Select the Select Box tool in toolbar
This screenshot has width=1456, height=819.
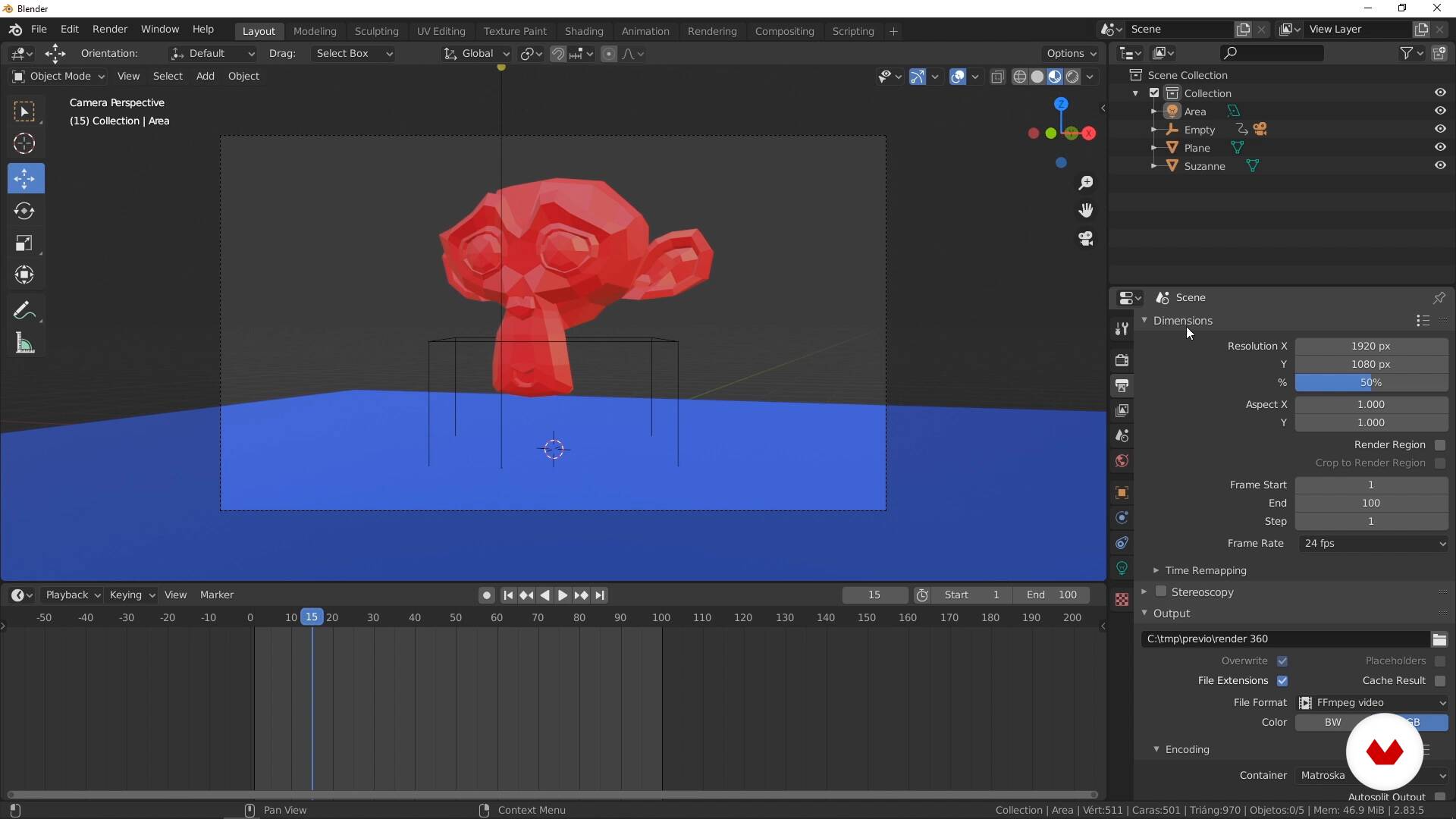pos(25,112)
